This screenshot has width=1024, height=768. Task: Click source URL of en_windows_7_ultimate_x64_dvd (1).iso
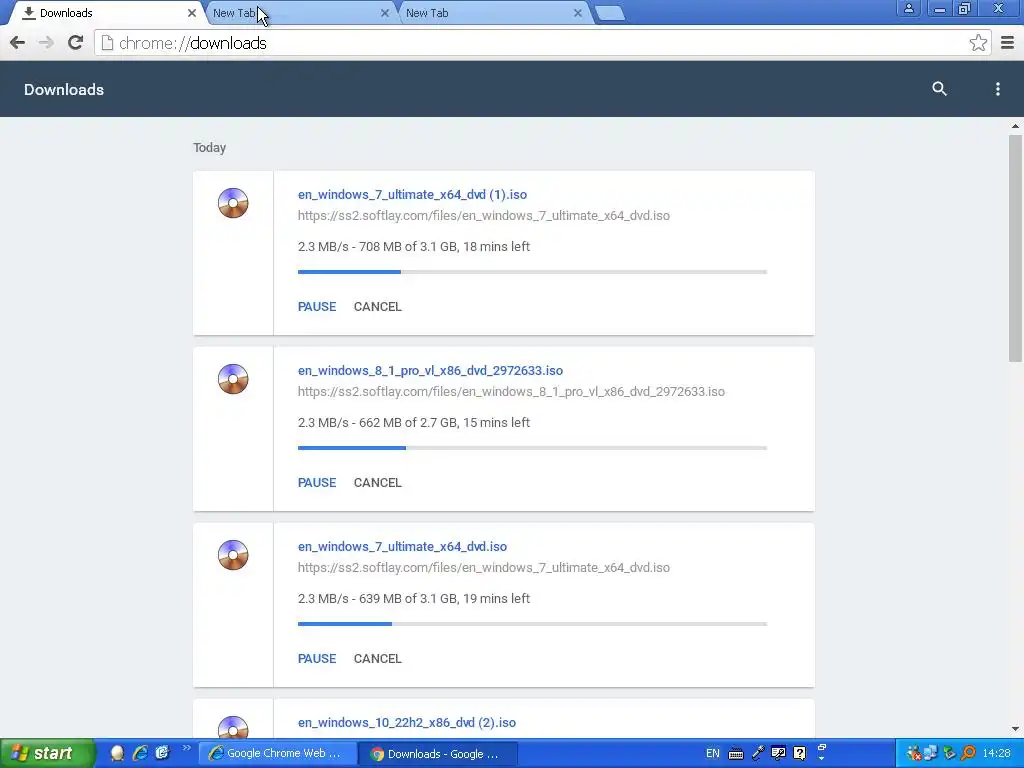click(x=484, y=216)
